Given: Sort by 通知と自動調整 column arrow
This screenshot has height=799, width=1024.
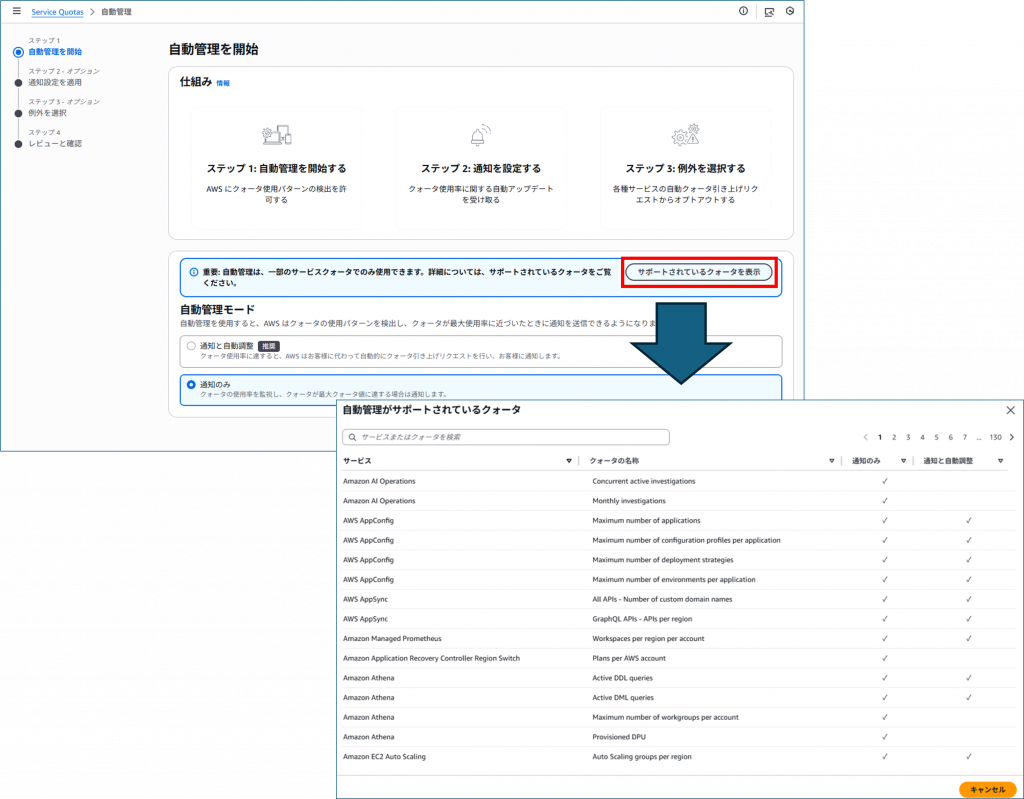Looking at the screenshot, I should 1000,461.
